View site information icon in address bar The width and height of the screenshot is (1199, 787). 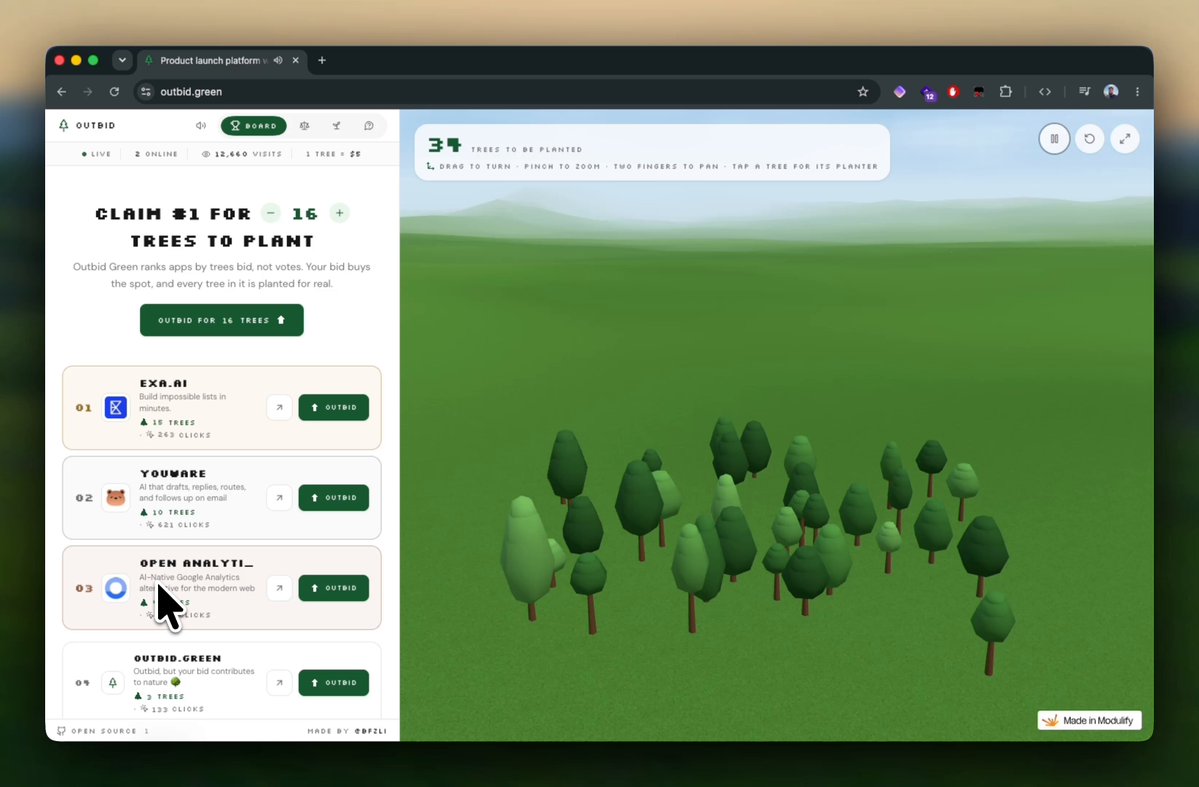(146, 92)
